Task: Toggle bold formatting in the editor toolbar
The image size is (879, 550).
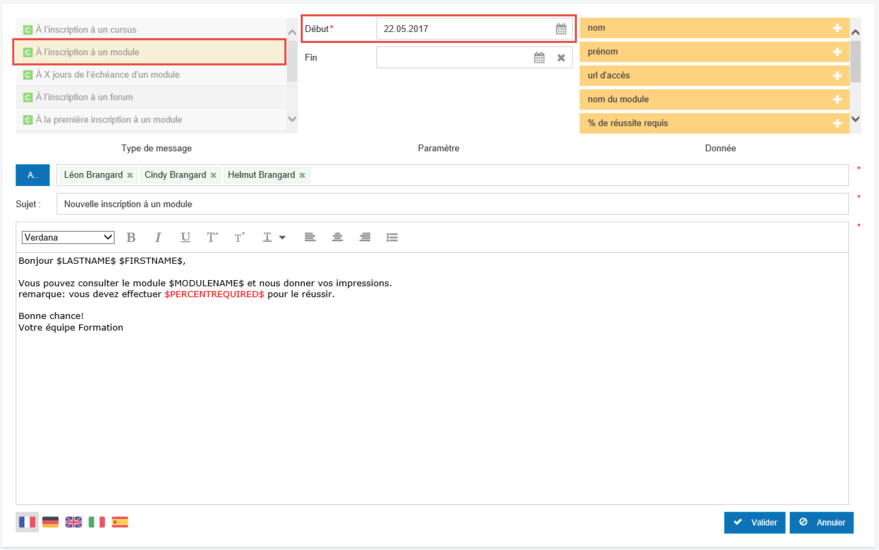Action: point(131,237)
